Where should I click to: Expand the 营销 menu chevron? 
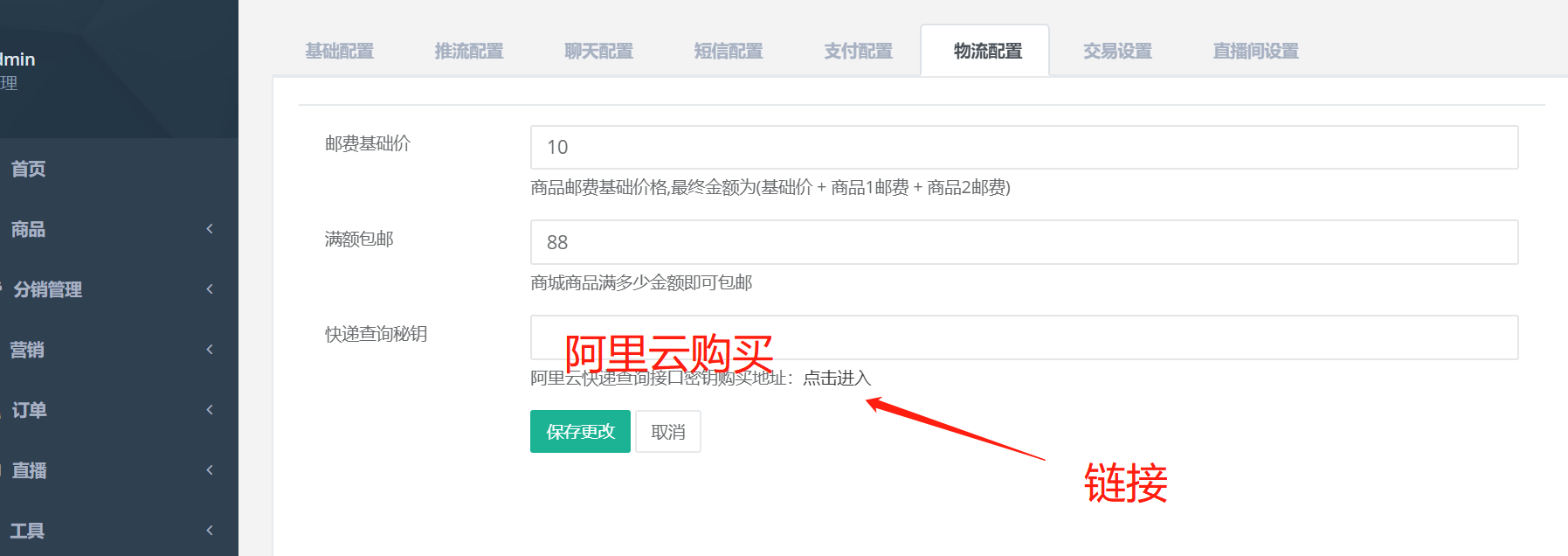click(x=210, y=350)
